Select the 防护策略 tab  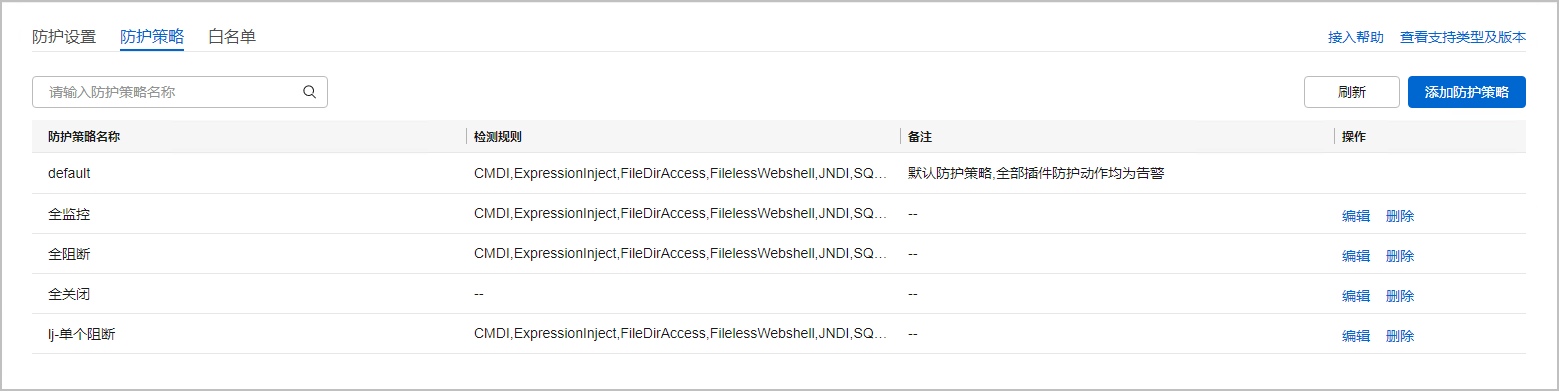coord(152,37)
